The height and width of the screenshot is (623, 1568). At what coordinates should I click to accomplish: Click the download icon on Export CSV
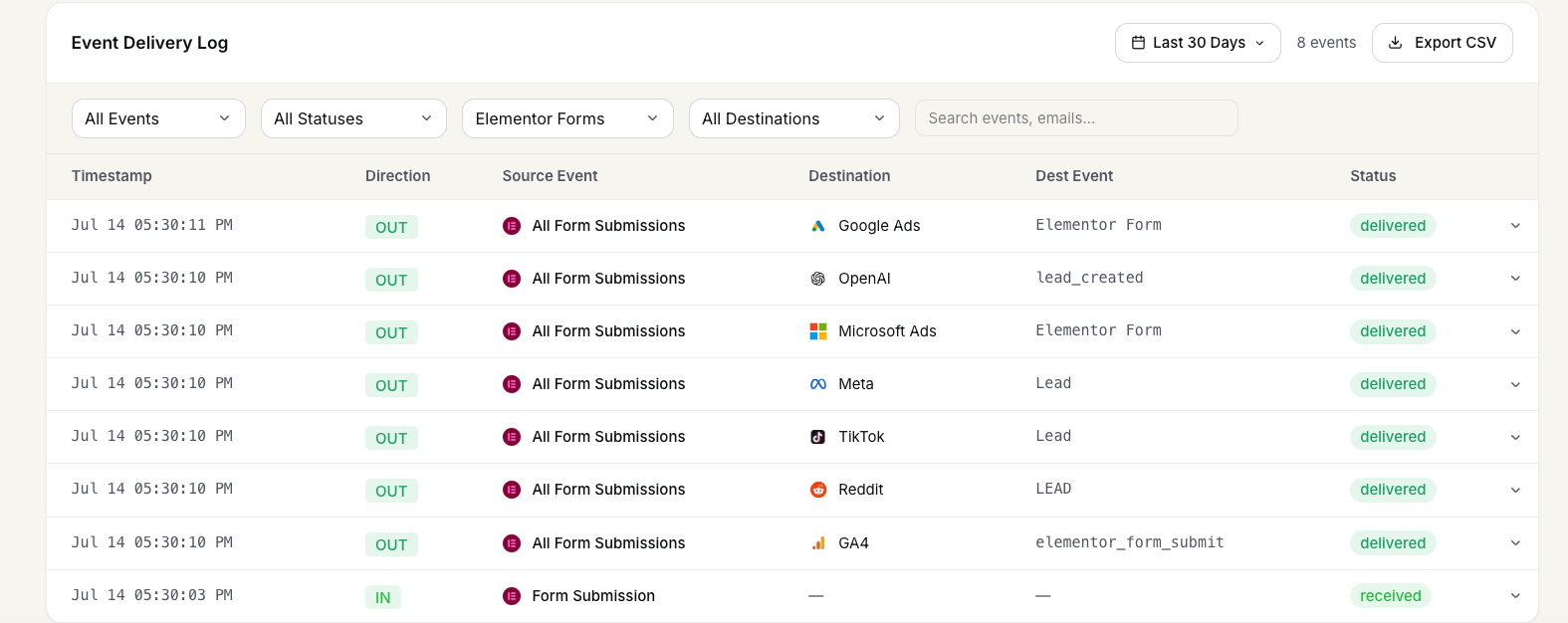pos(1395,43)
